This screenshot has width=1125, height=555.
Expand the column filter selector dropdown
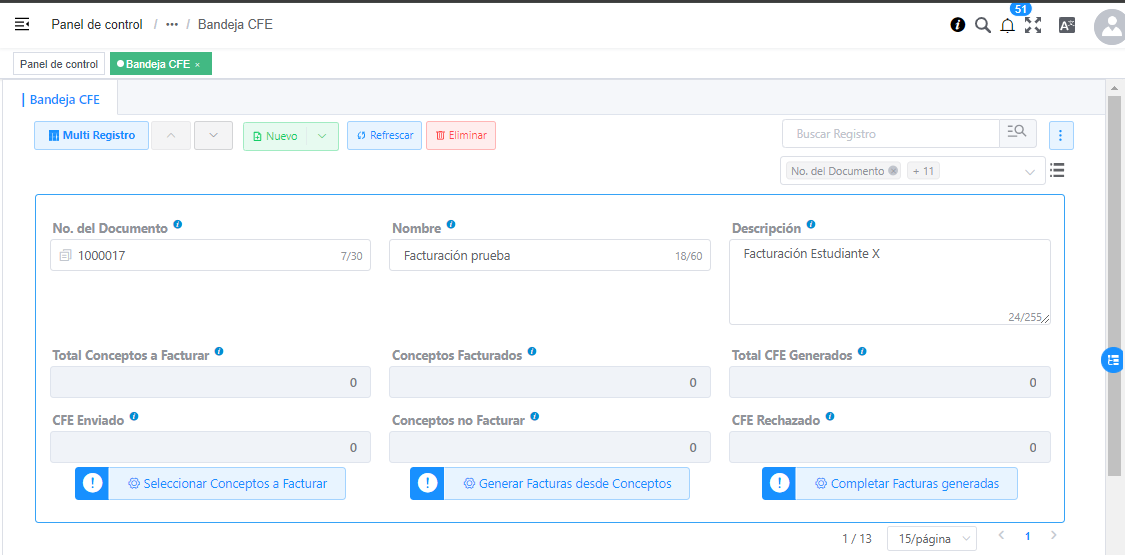tap(1030, 172)
